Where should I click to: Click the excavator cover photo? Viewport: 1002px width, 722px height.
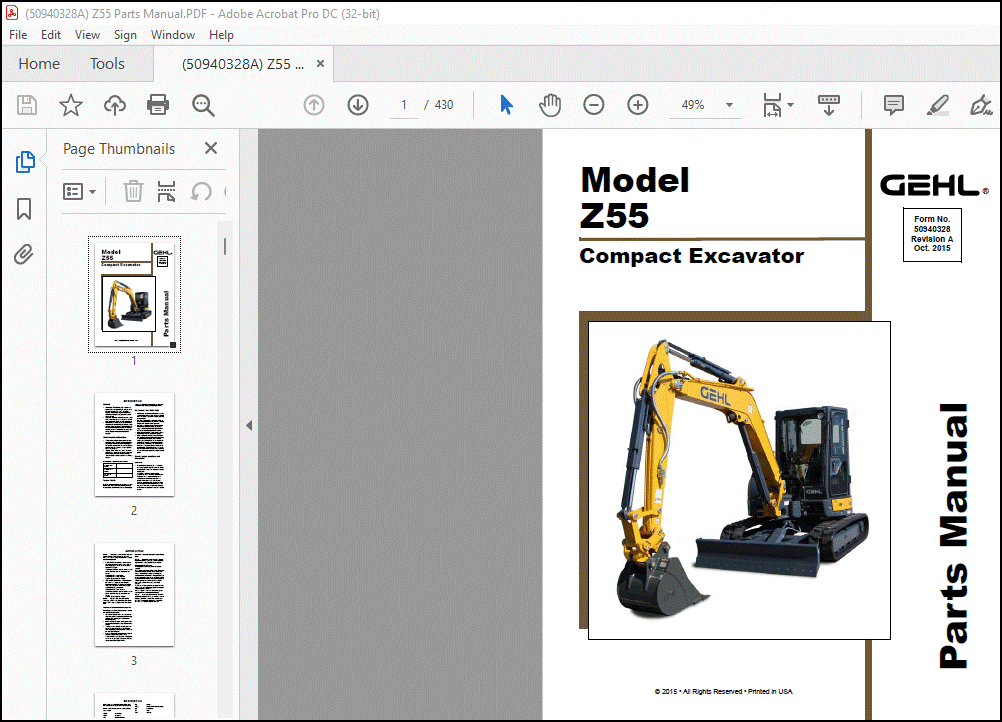[739, 480]
